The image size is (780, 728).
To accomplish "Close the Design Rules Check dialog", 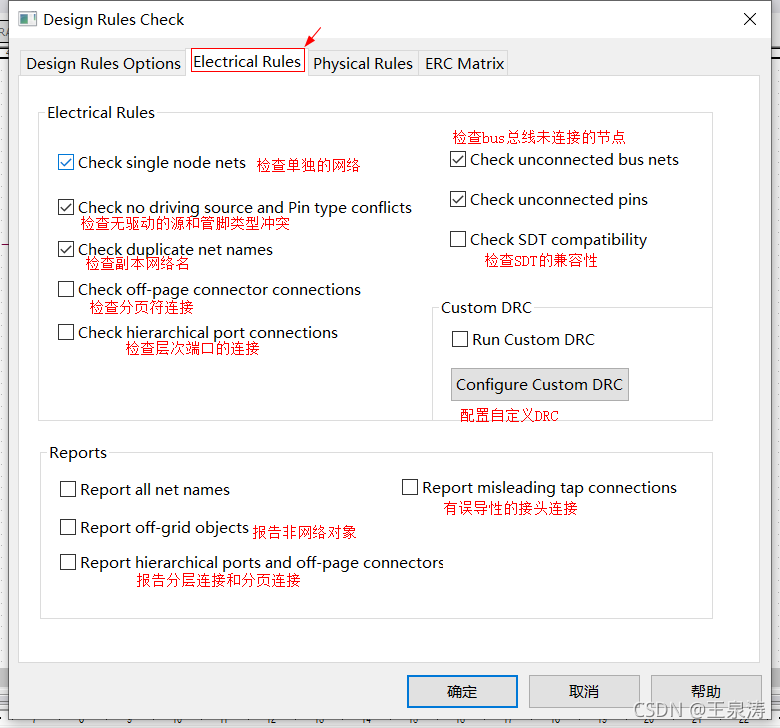I will [x=749, y=19].
